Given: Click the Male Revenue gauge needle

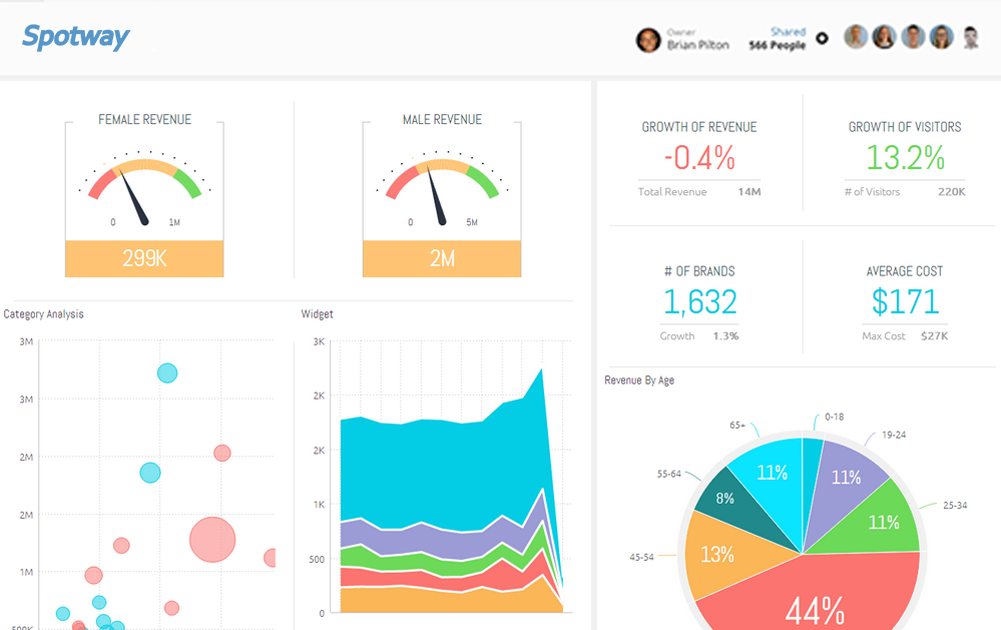Looking at the screenshot, I should click(435, 197).
